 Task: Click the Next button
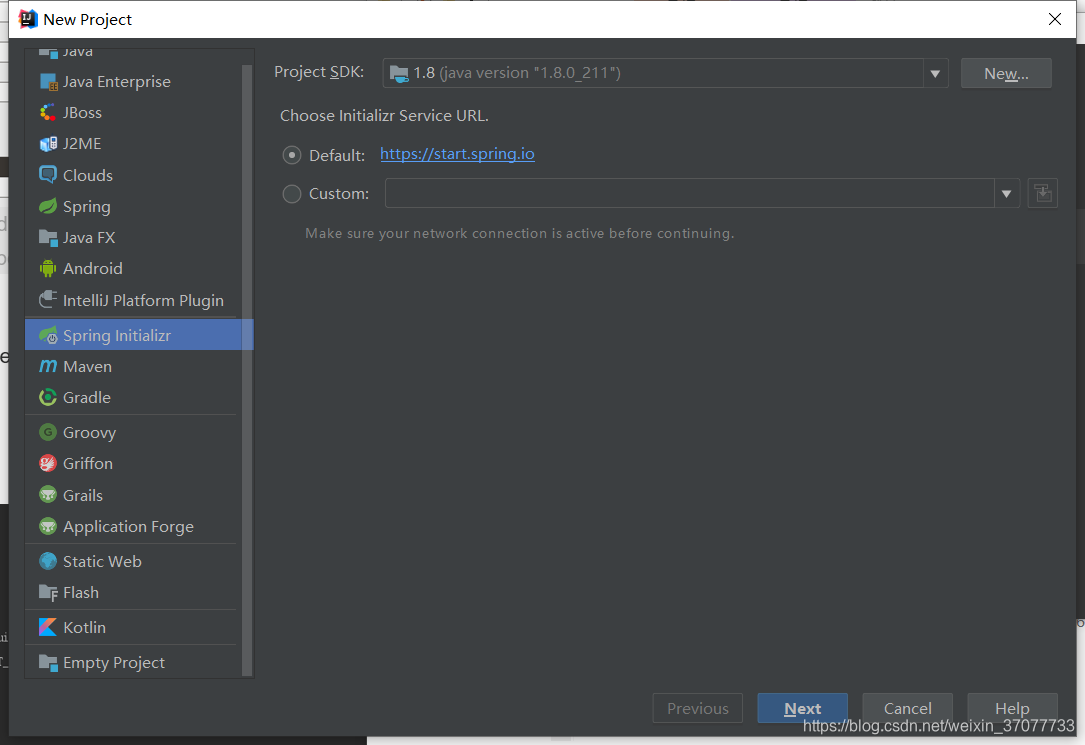tap(803, 708)
